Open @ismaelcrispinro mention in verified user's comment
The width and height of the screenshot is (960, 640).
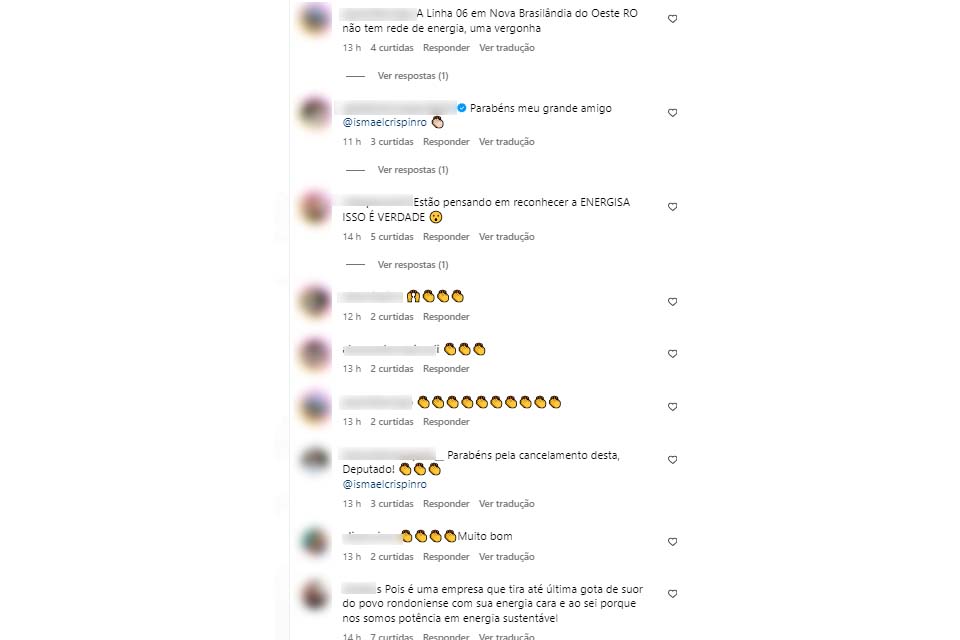(384, 122)
